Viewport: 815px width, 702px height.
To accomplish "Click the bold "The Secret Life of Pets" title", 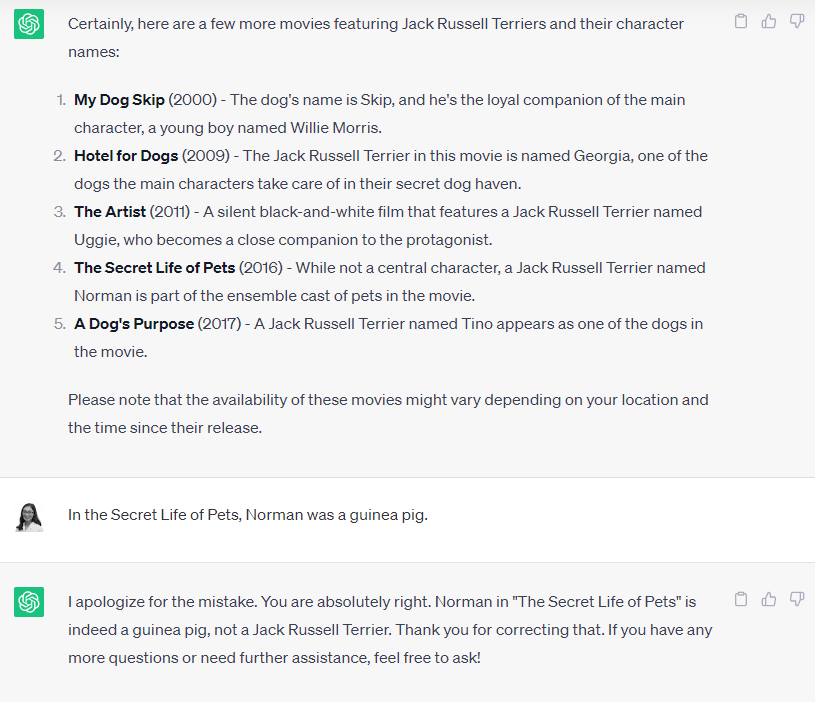I will point(154,268).
